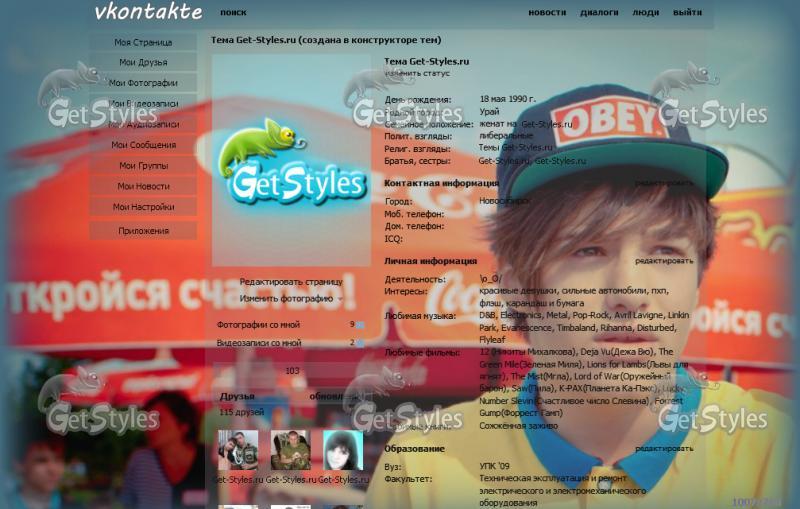800x509 pixels.
Task: Open Мои Друзья in the sidebar
Action: [143, 62]
